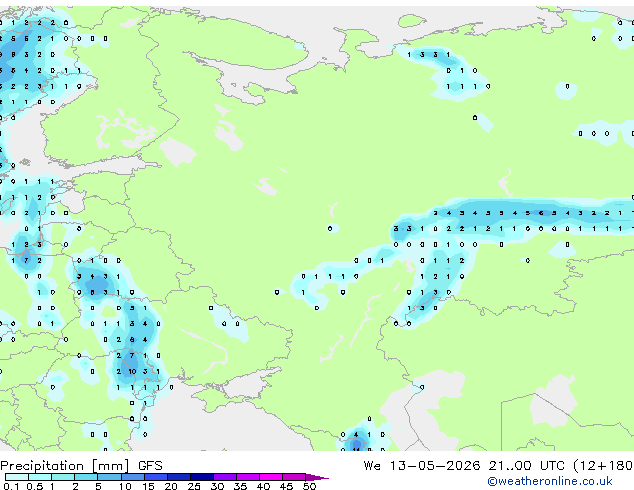The width and height of the screenshot is (634, 490).
Task: Select the (12+180 forecast offset text
Action: tap(603, 466)
